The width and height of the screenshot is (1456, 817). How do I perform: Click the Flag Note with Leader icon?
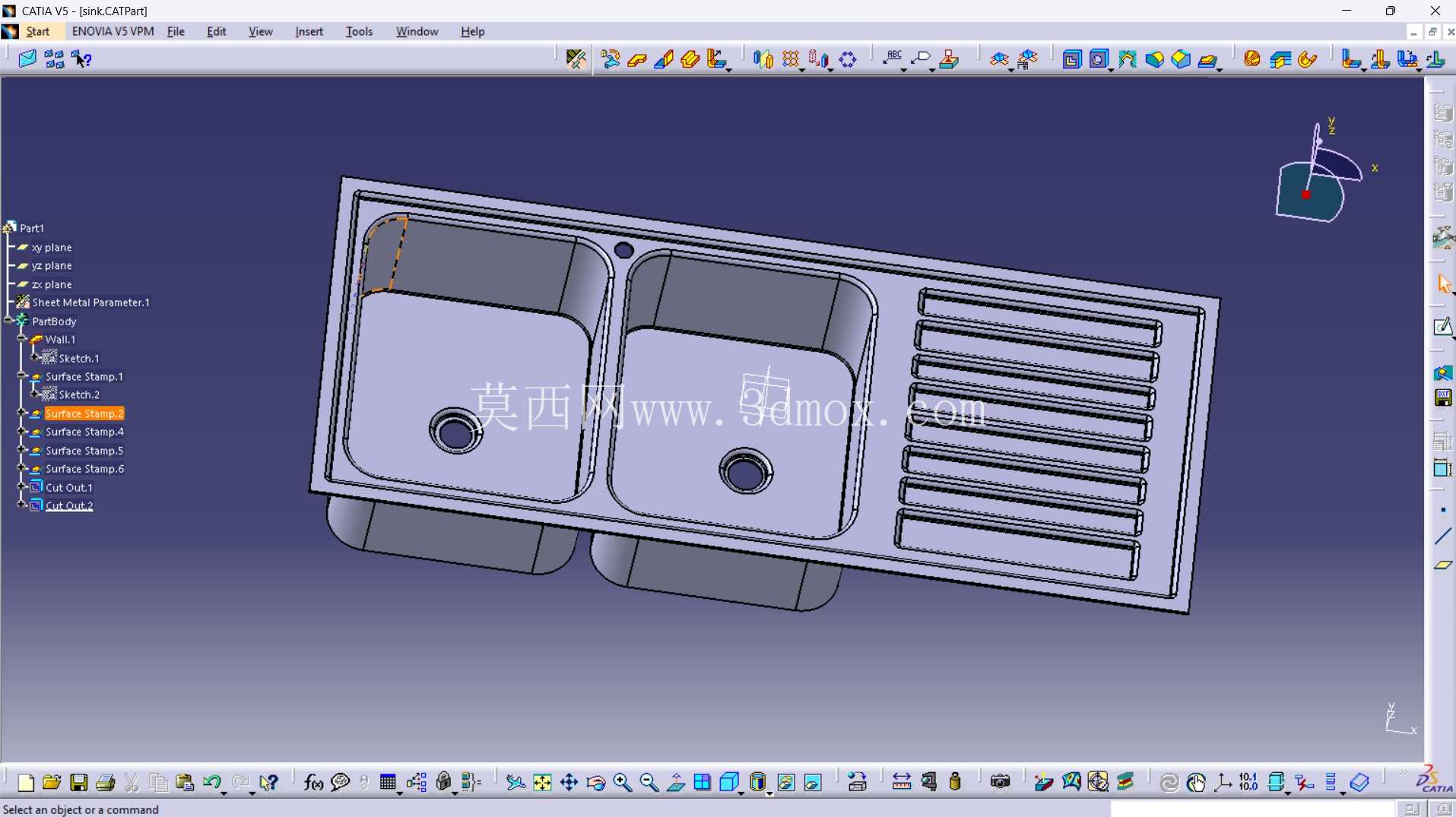920,59
